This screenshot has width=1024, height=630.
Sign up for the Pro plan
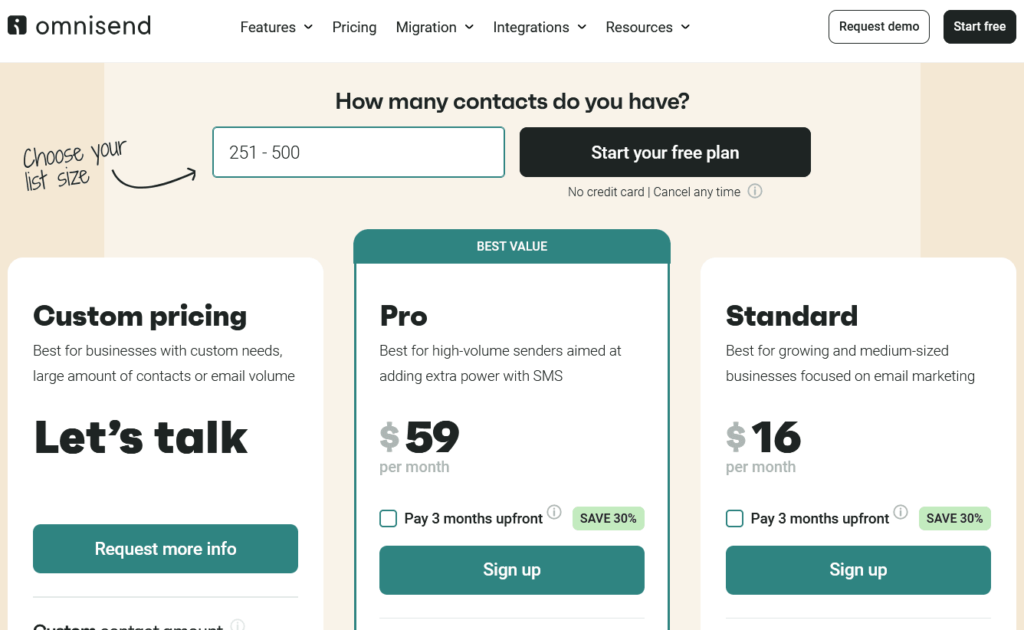point(511,570)
